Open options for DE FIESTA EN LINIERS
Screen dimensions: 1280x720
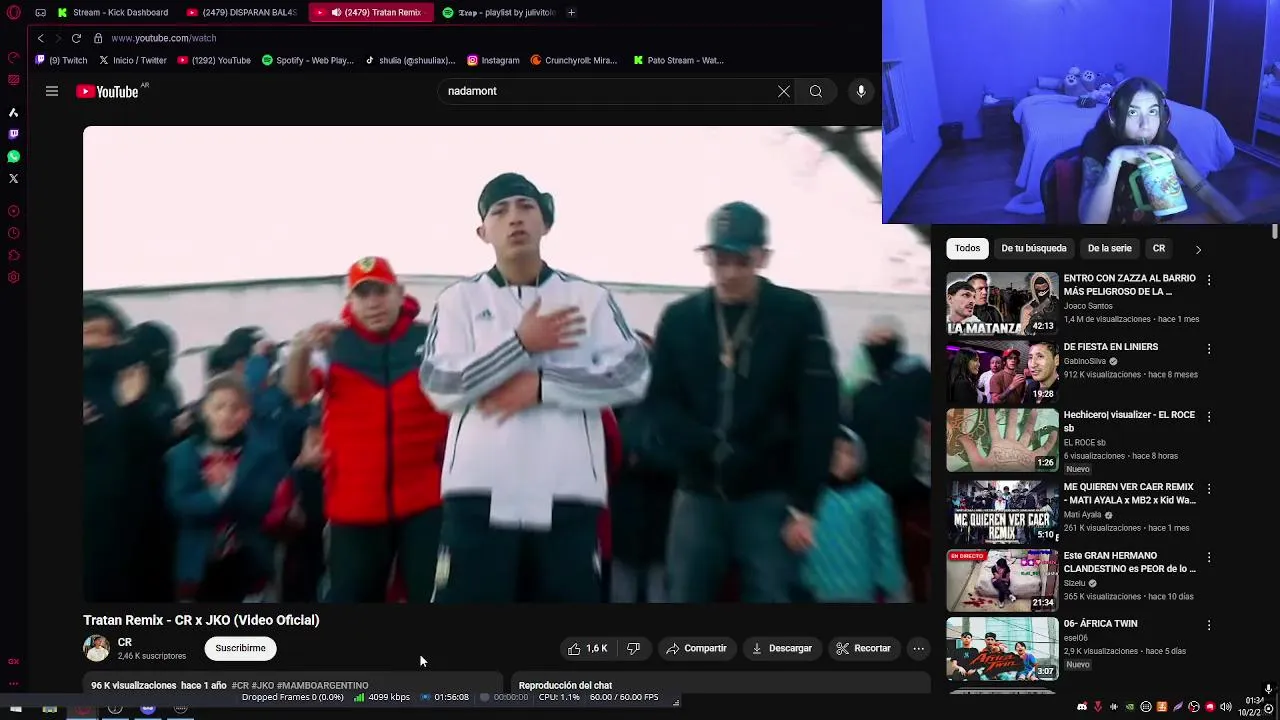click(1209, 349)
